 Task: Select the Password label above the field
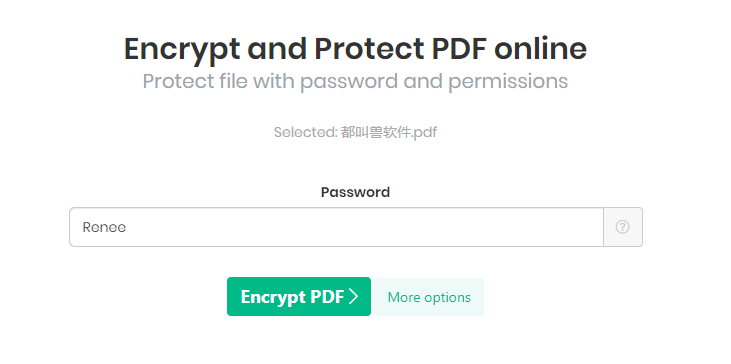click(355, 192)
